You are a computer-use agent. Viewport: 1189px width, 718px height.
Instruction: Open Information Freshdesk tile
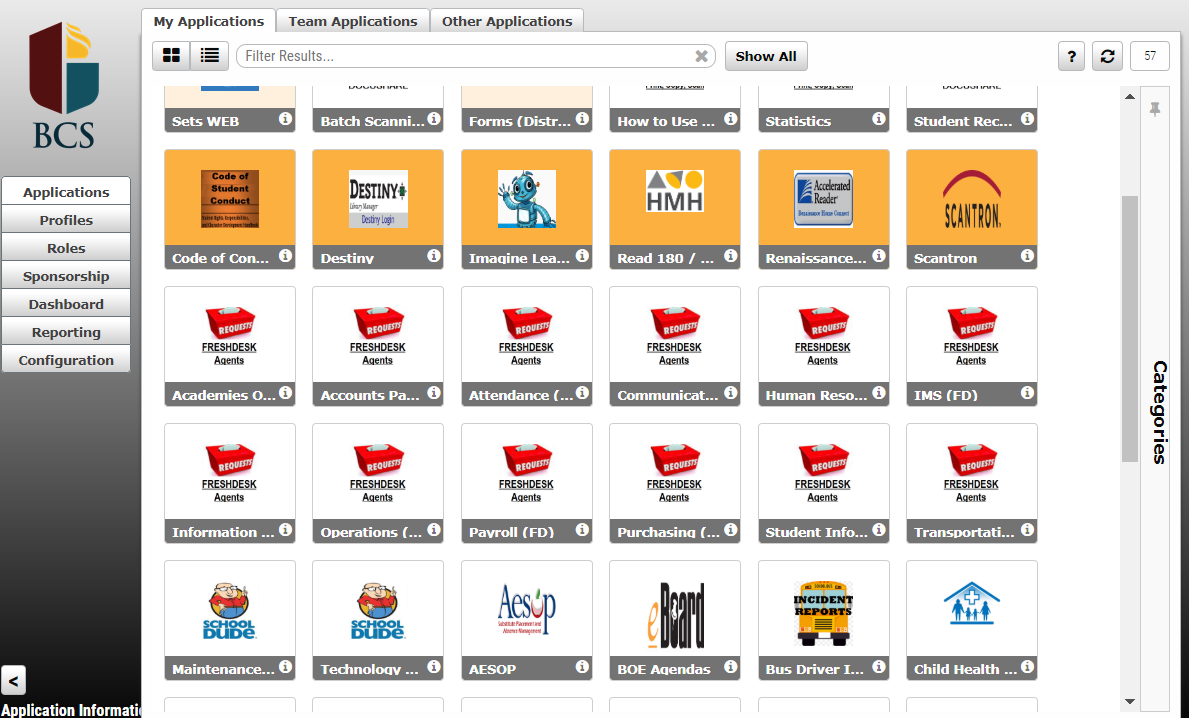230,484
